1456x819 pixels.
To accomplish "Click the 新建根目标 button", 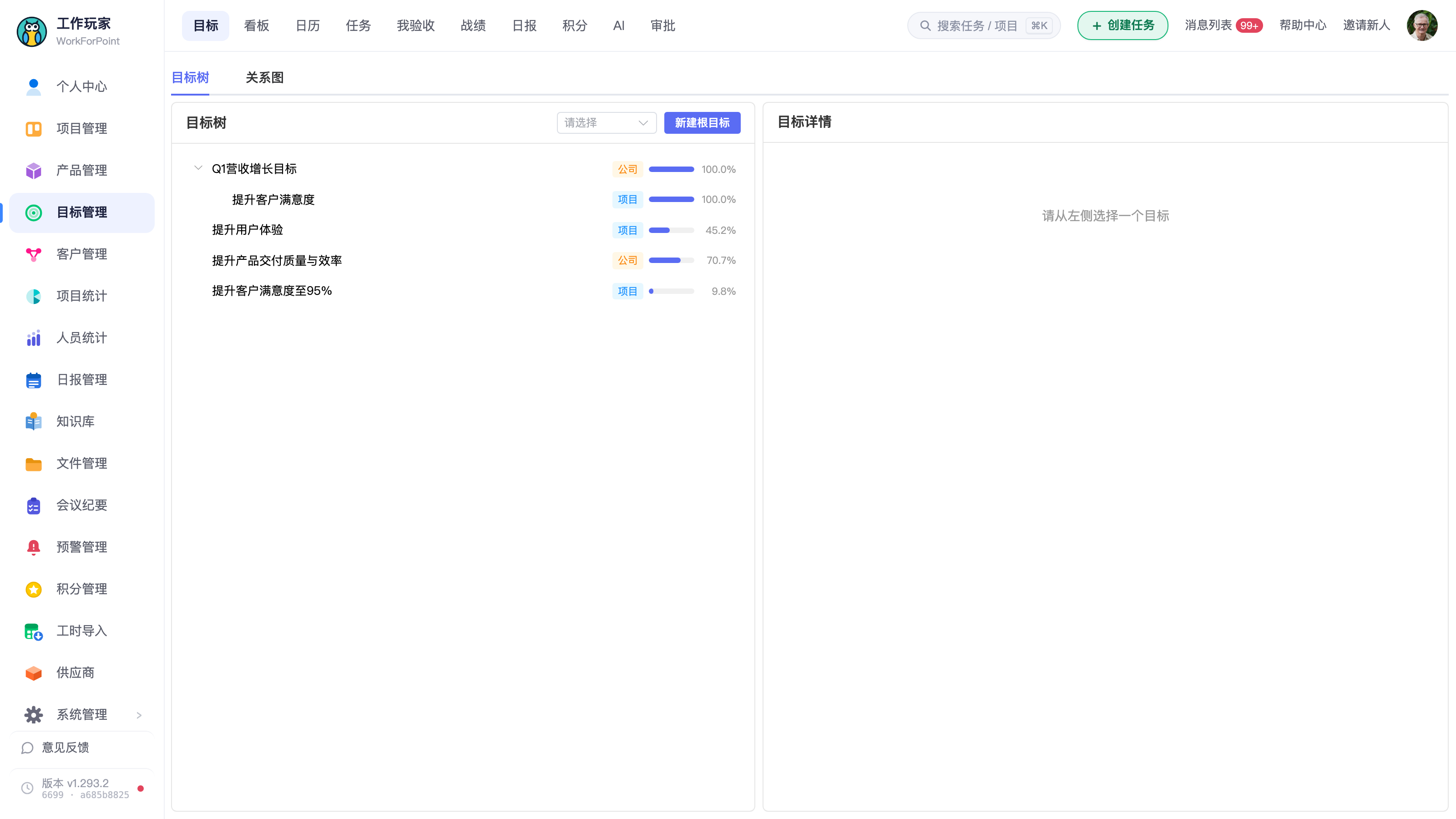I will click(702, 123).
